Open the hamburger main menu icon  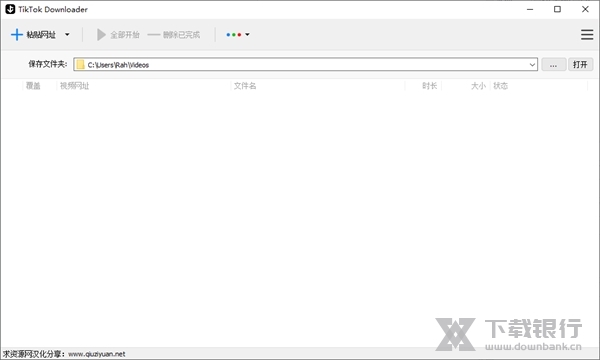[x=587, y=35]
